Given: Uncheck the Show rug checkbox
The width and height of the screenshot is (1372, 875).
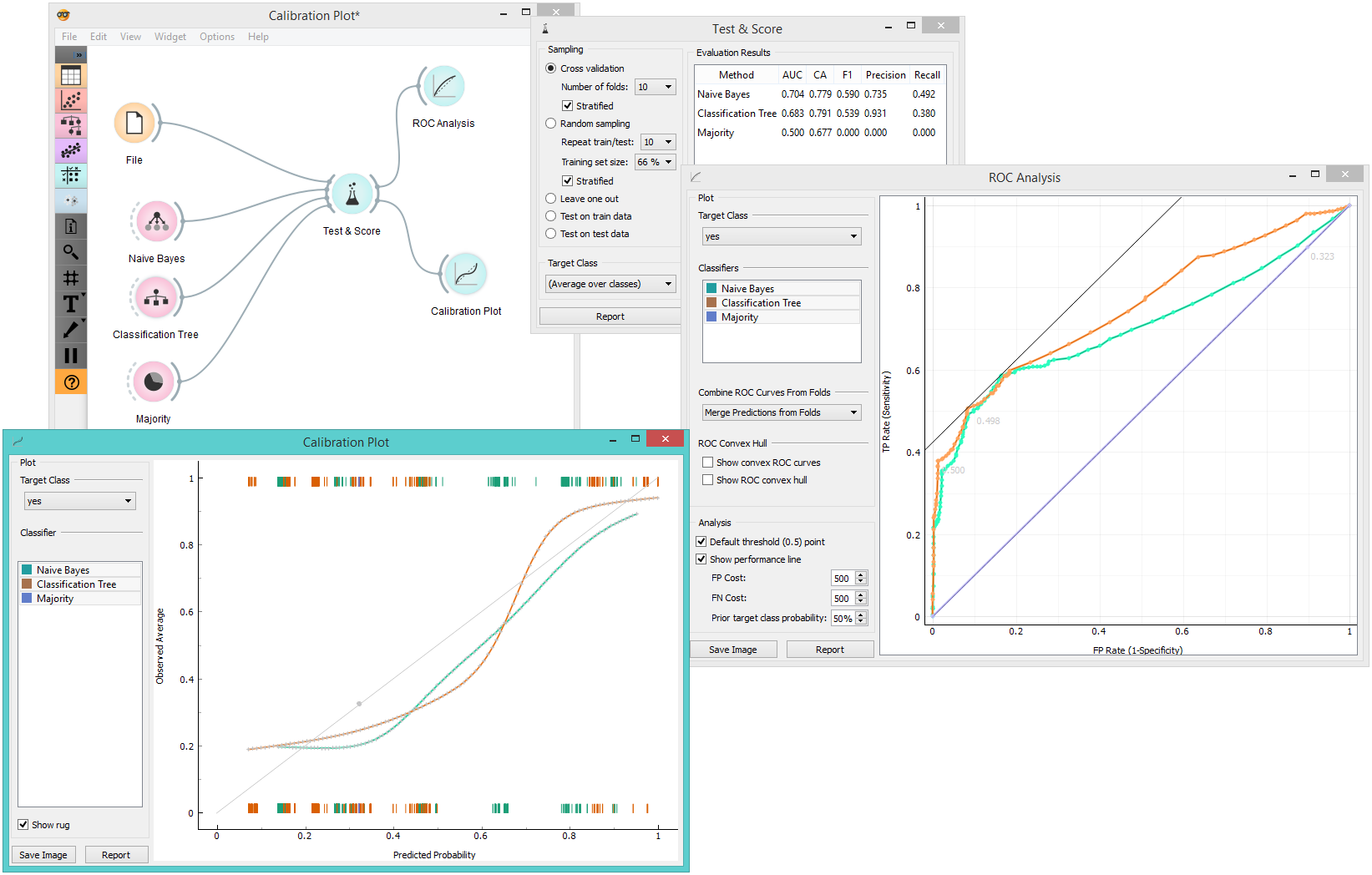Looking at the screenshot, I should pos(23,825).
